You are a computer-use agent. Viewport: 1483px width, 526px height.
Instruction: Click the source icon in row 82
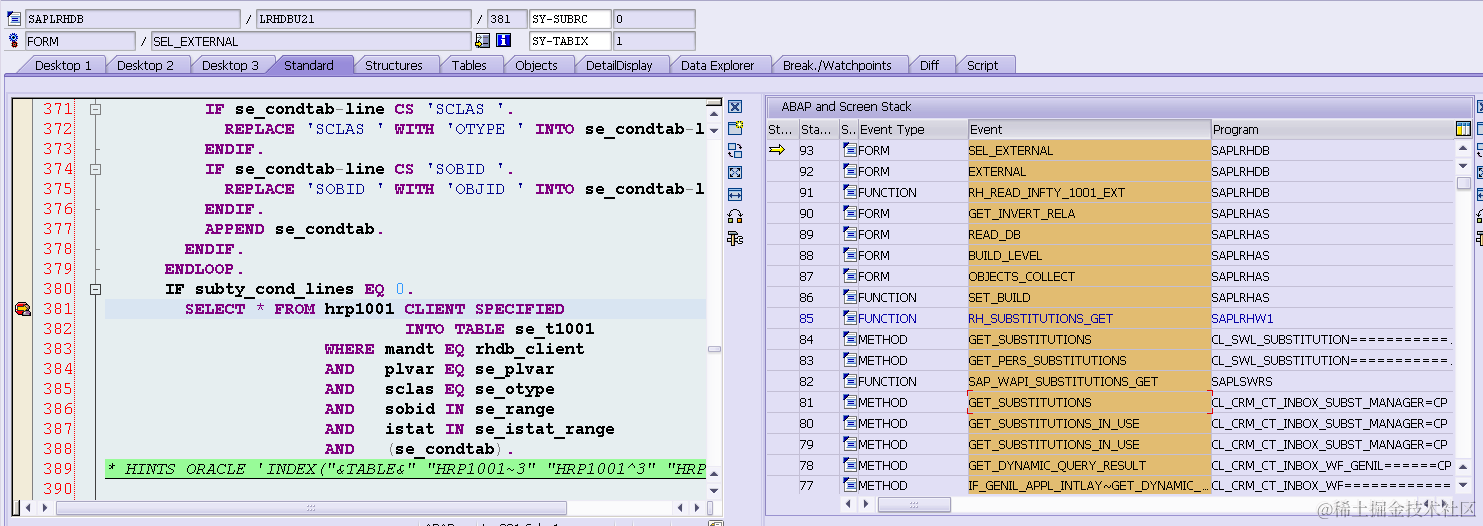[850, 381]
